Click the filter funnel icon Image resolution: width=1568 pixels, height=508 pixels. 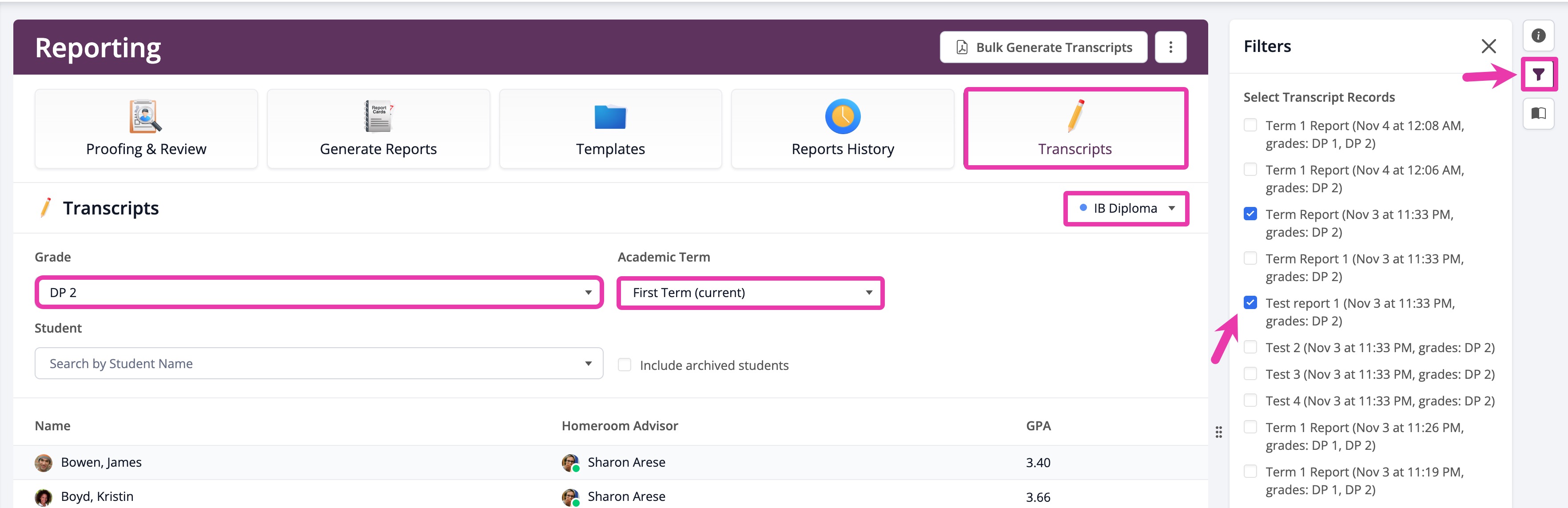pyautogui.click(x=1538, y=75)
